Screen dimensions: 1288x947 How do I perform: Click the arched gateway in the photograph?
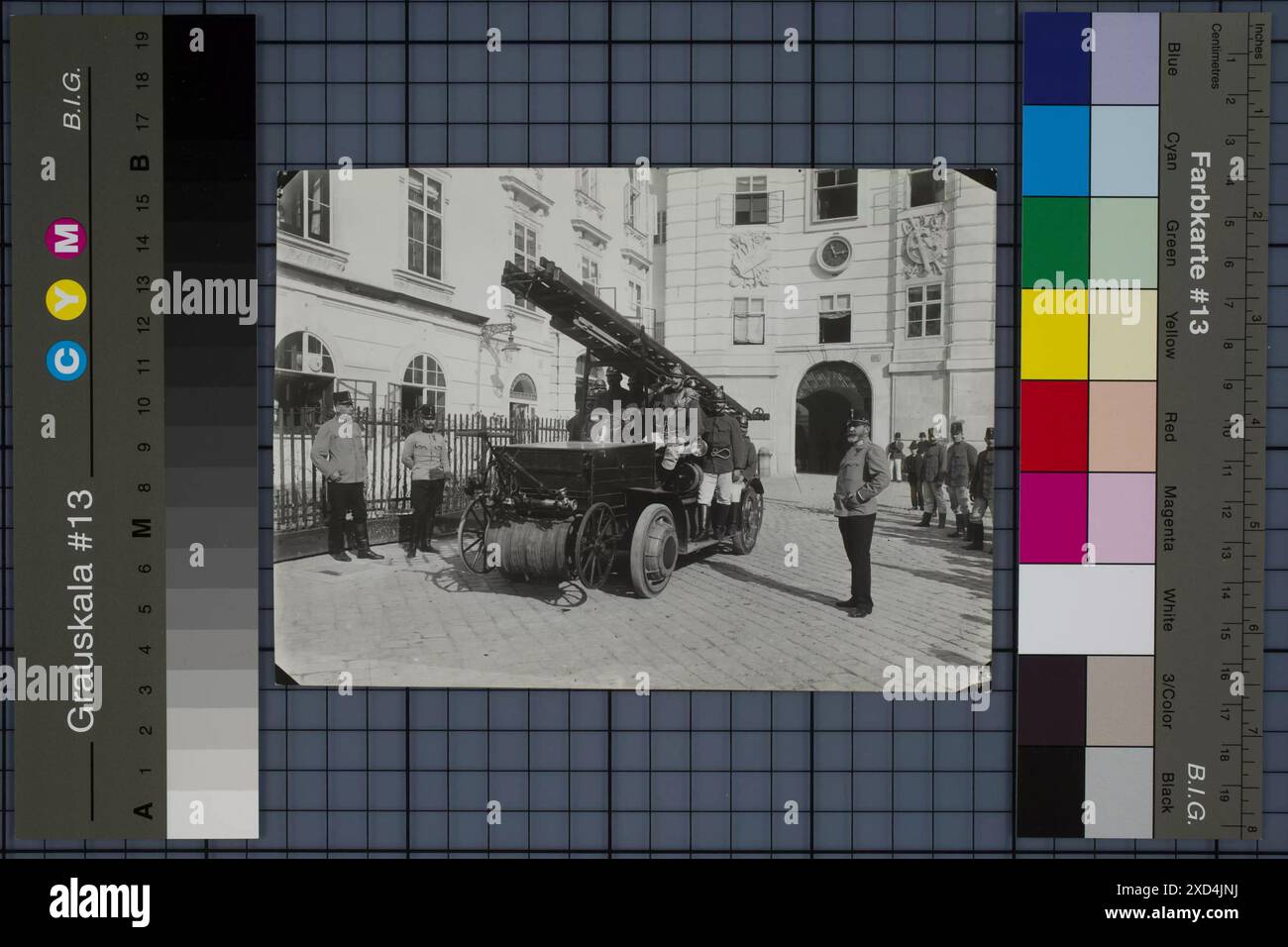[x=832, y=417]
